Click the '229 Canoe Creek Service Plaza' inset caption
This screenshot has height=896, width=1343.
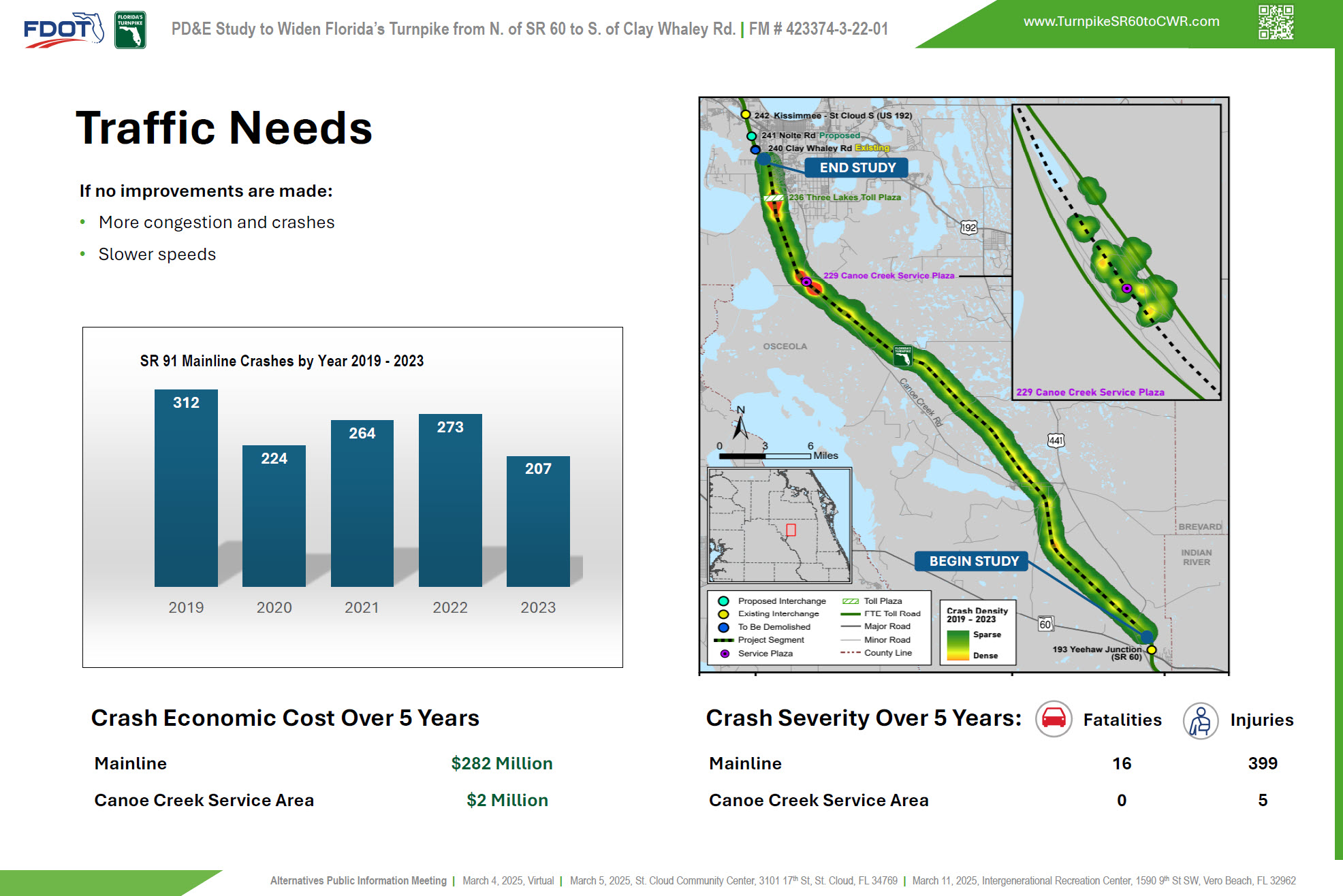pyautogui.click(x=1090, y=392)
